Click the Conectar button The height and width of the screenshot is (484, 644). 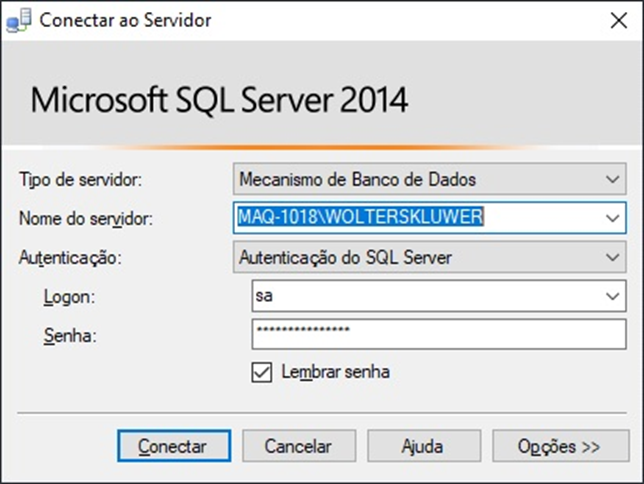(174, 446)
